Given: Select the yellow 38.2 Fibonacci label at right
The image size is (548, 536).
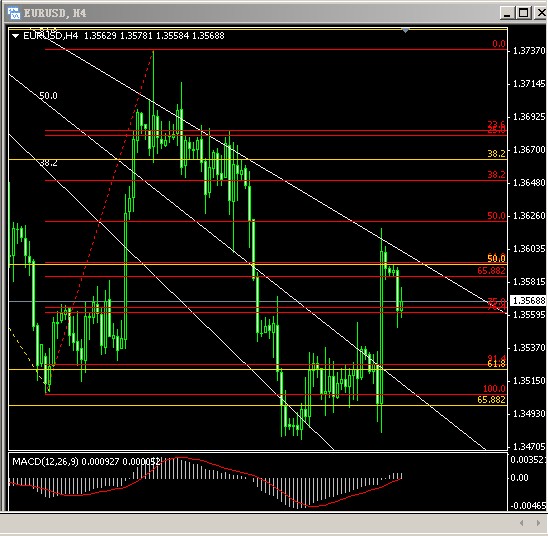Looking at the screenshot, I should 497,154.
